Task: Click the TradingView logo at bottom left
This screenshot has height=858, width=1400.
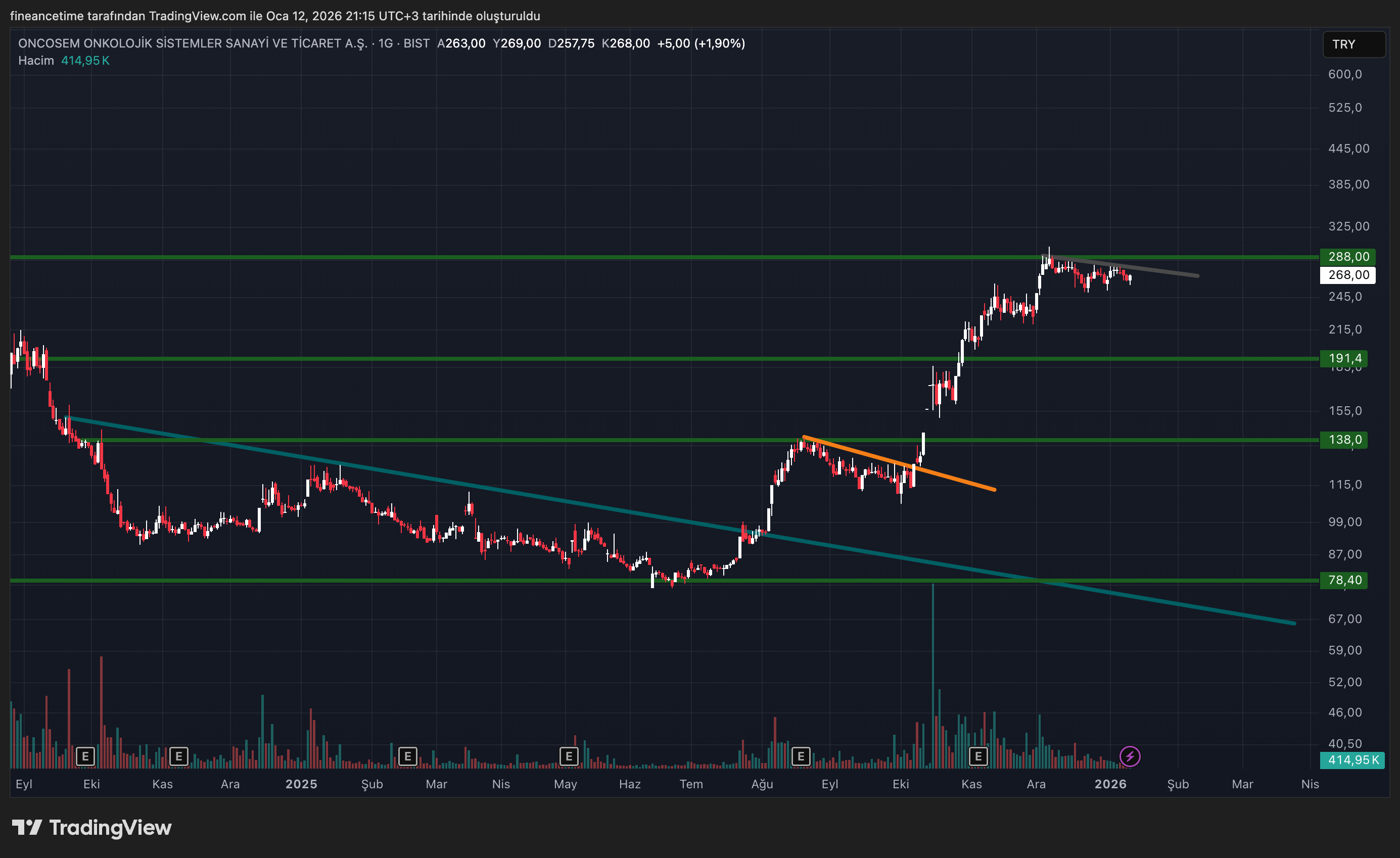Action: pyautogui.click(x=92, y=827)
